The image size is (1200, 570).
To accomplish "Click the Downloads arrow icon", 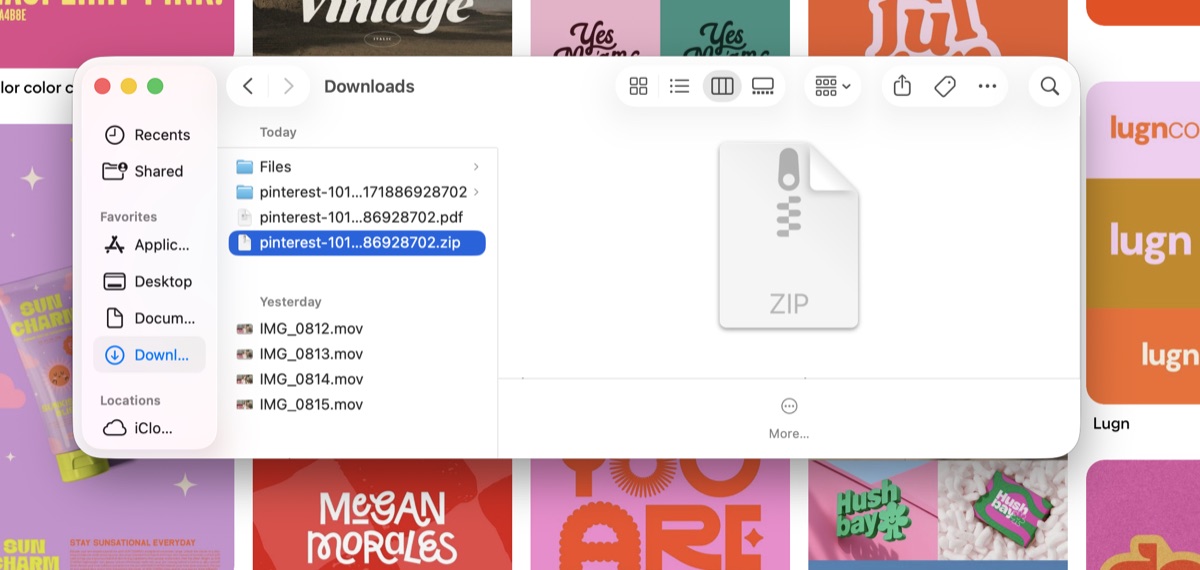I will pos(114,354).
